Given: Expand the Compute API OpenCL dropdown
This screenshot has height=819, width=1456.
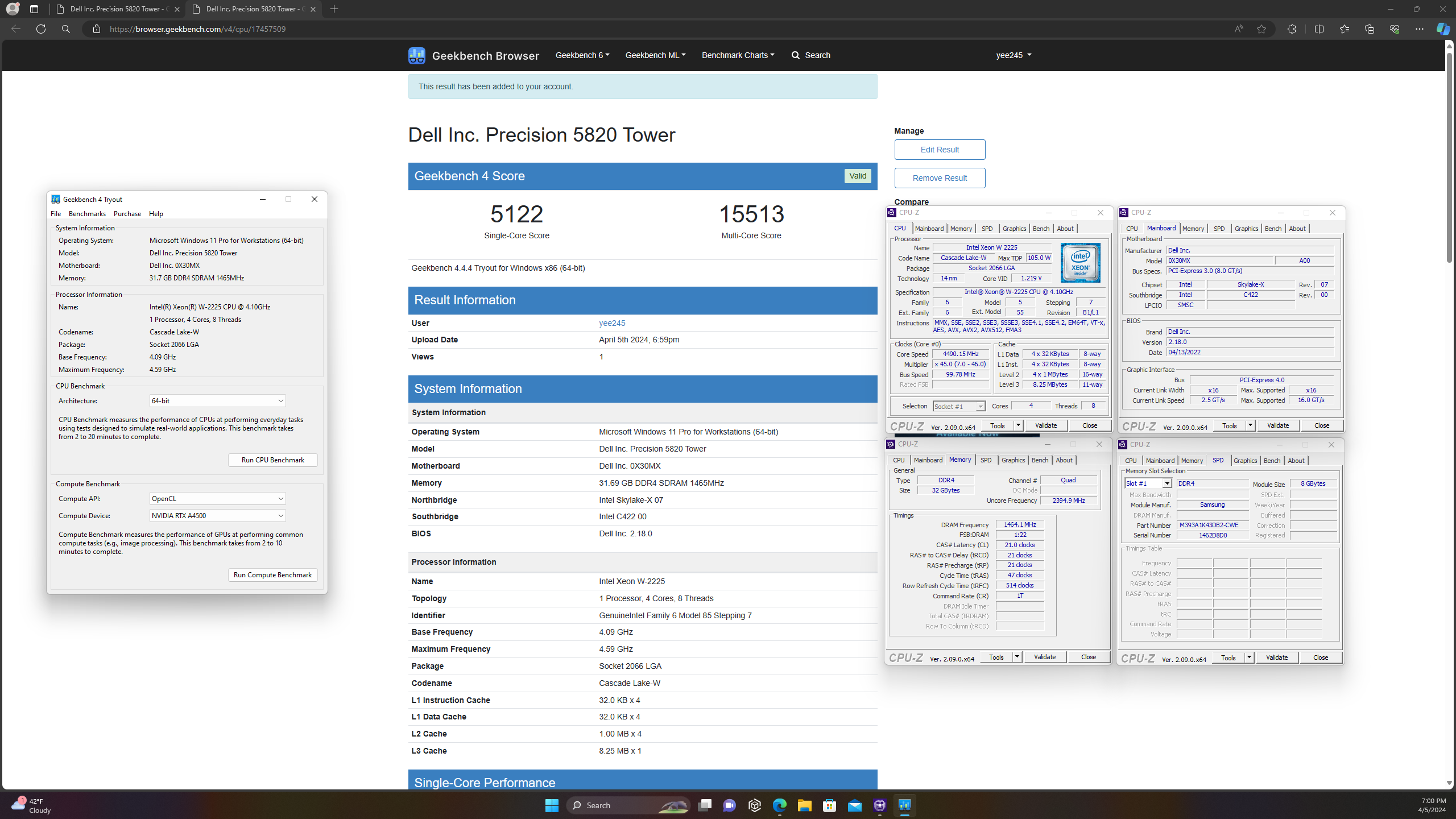Looking at the screenshot, I should 218,499.
